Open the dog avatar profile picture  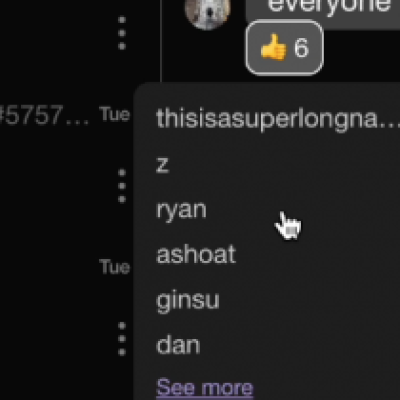[x=208, y=13]
